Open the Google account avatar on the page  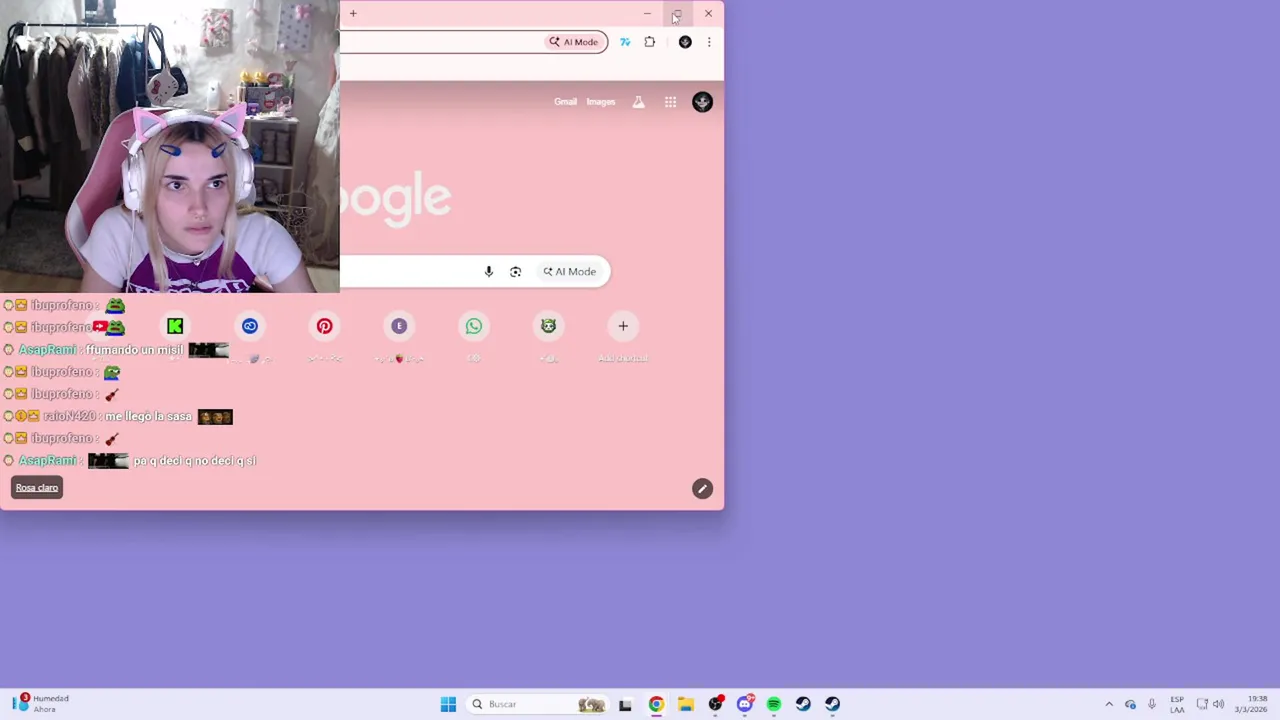pyautogui.click(x=702, y=102)
